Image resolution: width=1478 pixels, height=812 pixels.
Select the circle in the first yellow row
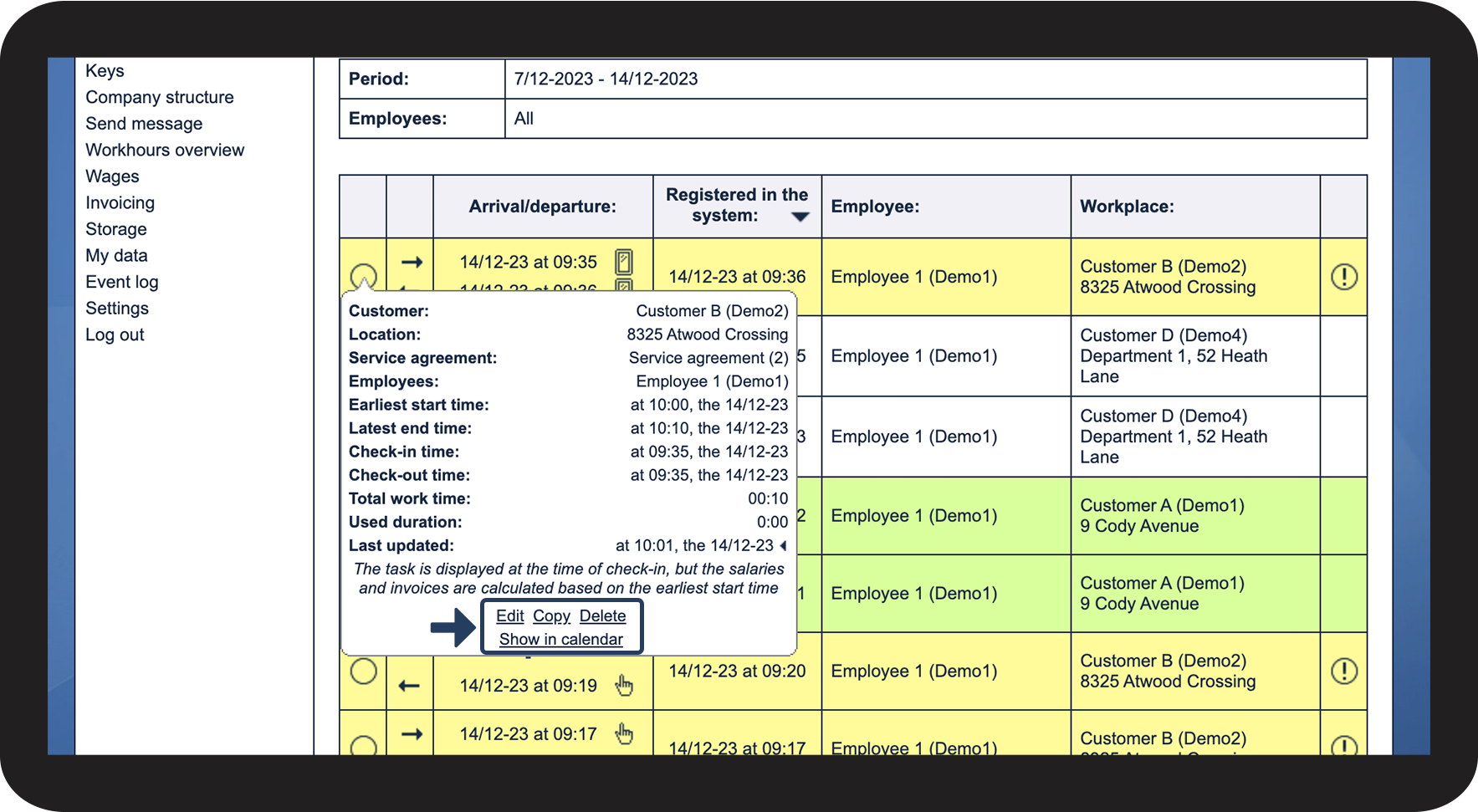pyautogui.click(x=363, y=277)
